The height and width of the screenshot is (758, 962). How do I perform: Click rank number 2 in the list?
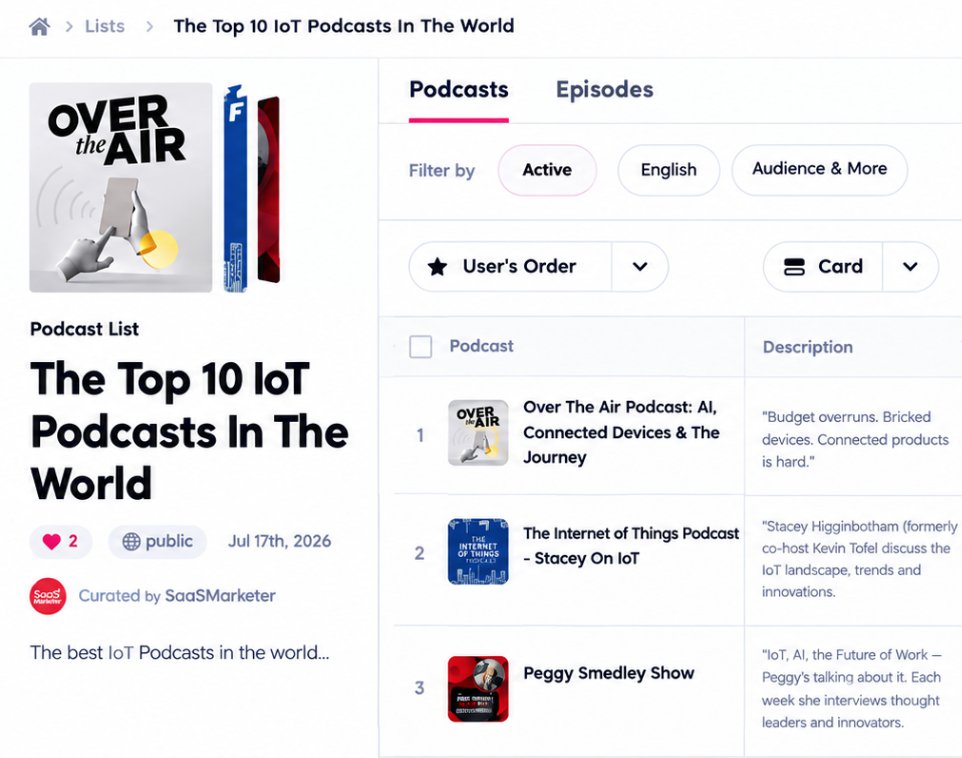click(x=420, y=553)
